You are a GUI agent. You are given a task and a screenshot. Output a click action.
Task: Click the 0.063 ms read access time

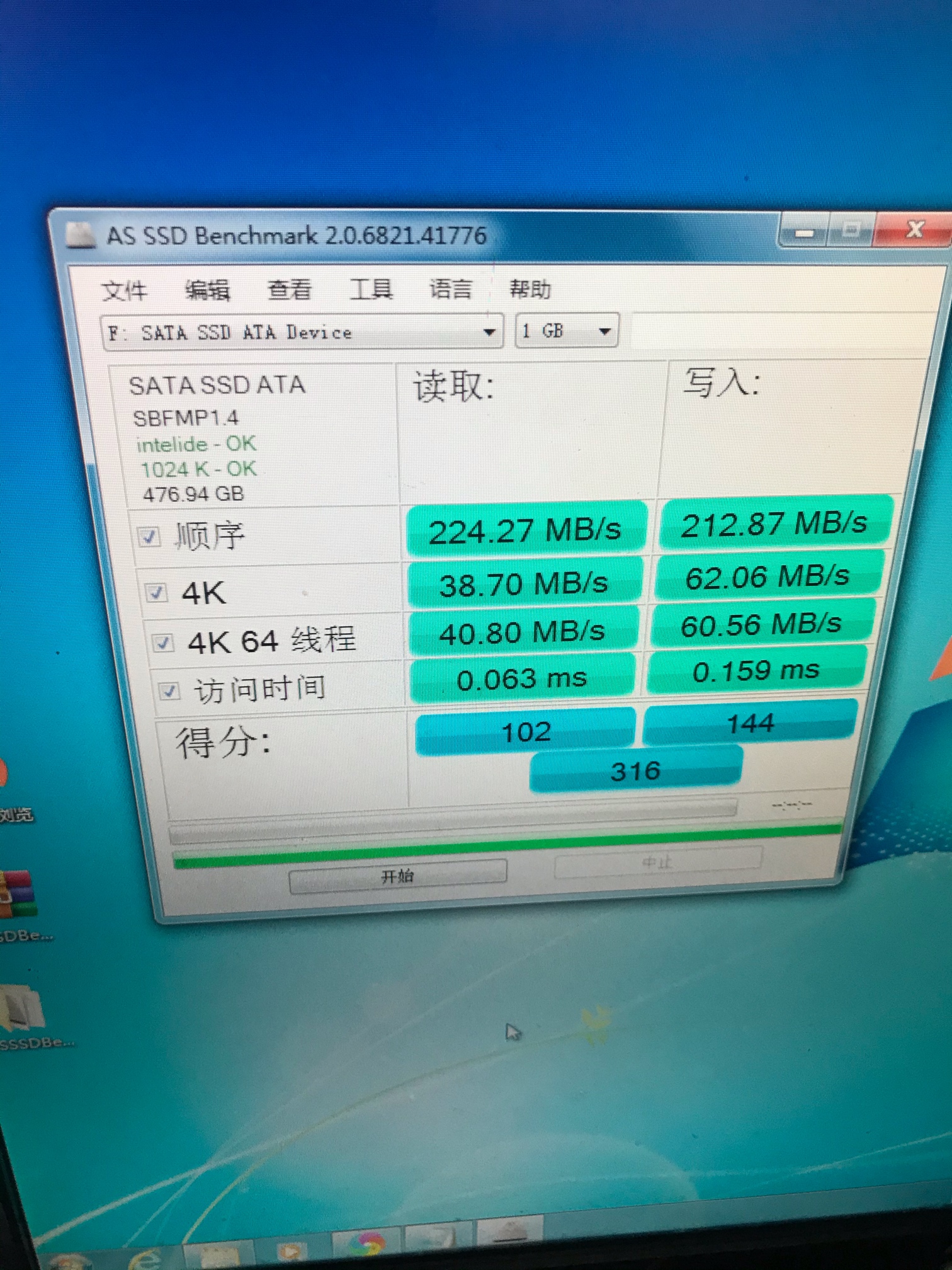tap(522, 678)
